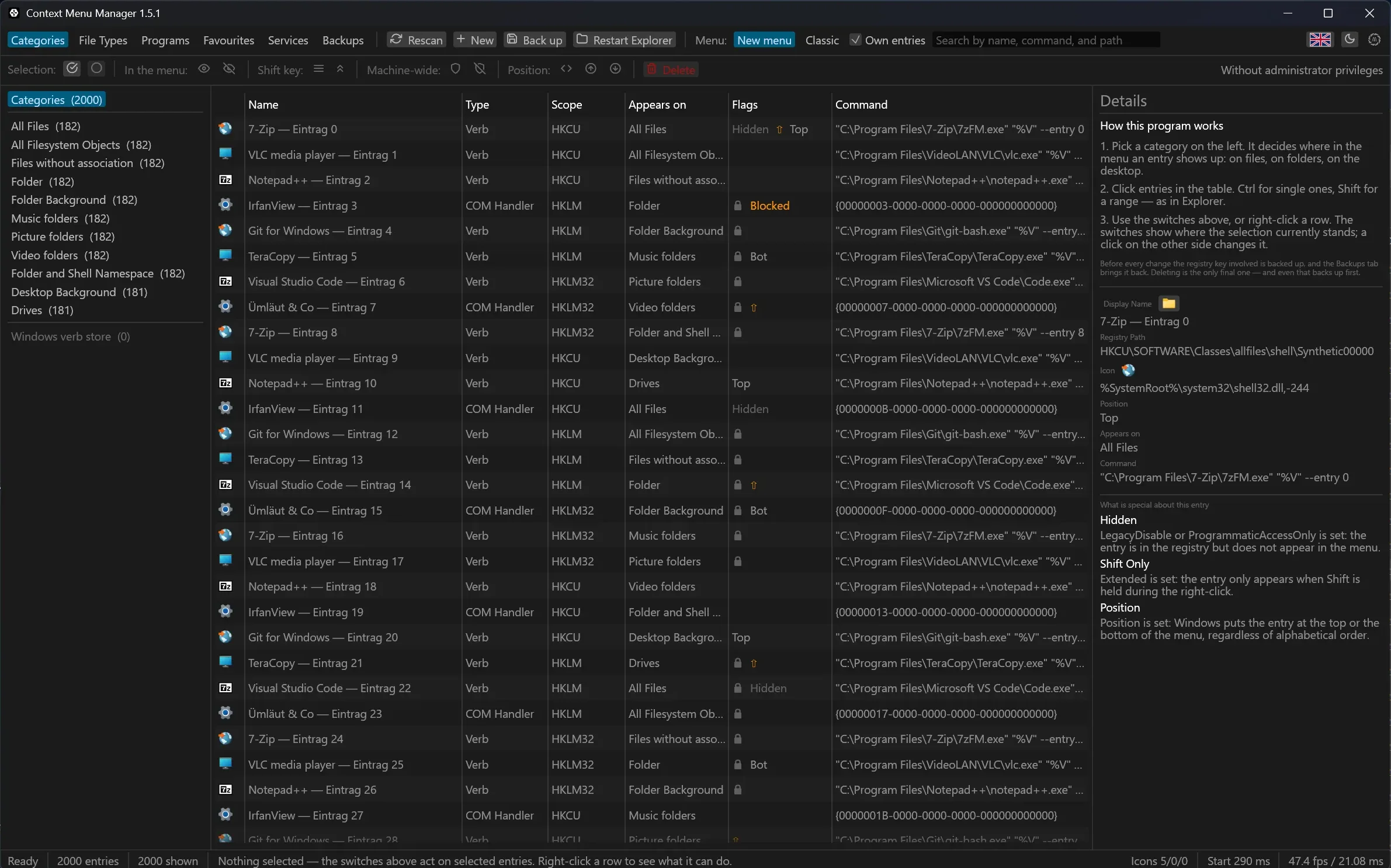Hide selected entries using the crossed-eye icon
The image size is (1391, 868).
(x=229, y=69)
